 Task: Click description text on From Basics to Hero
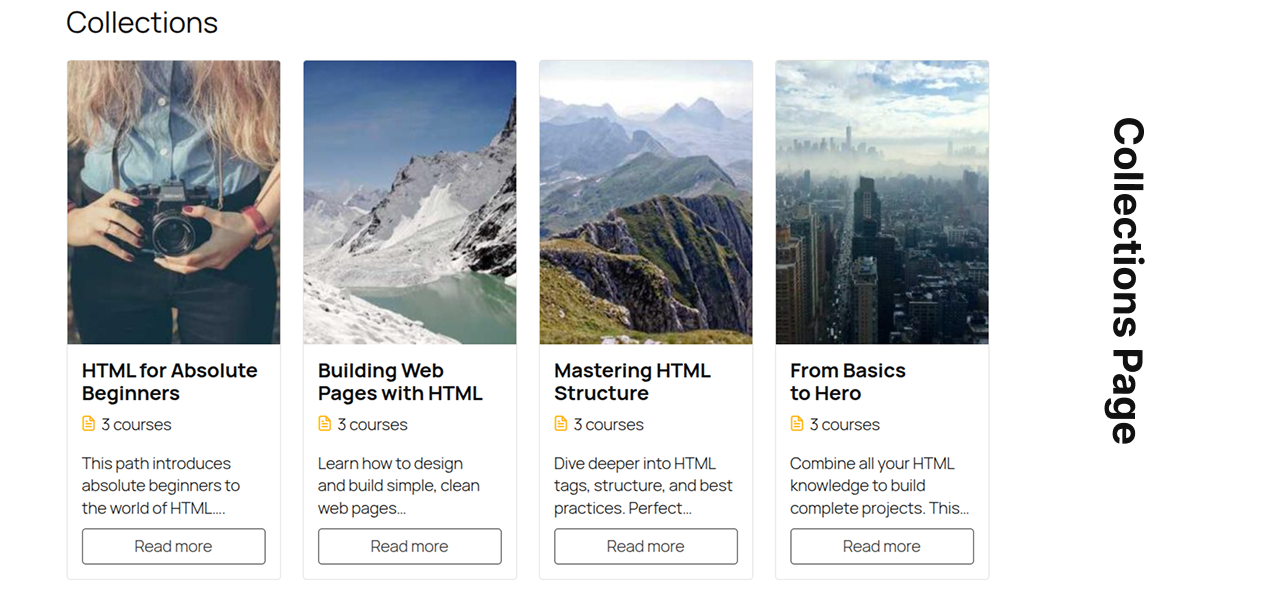click(879, 486)
